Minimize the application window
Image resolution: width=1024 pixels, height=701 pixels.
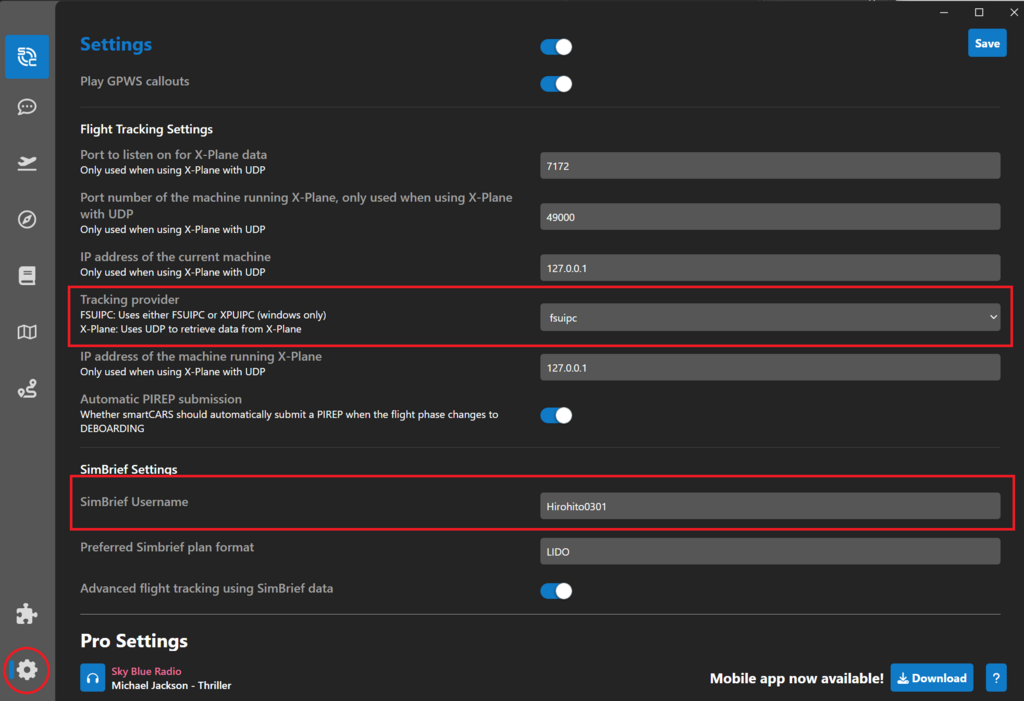click(944, 12)
